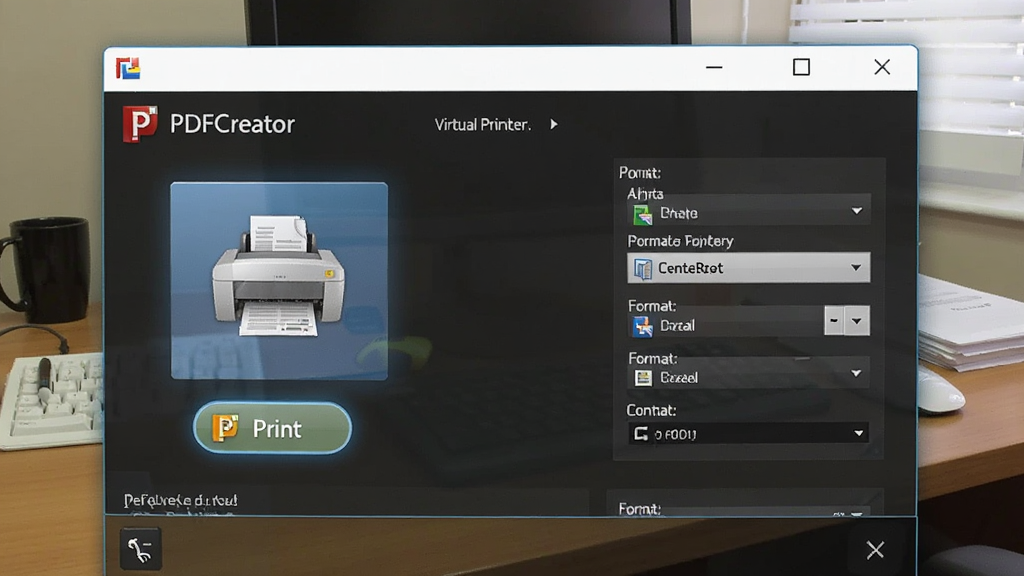Click the green icon in the Alhrta dropdown
The width and height of the screenshot is (1024, 576).
(x=643, y=214)
